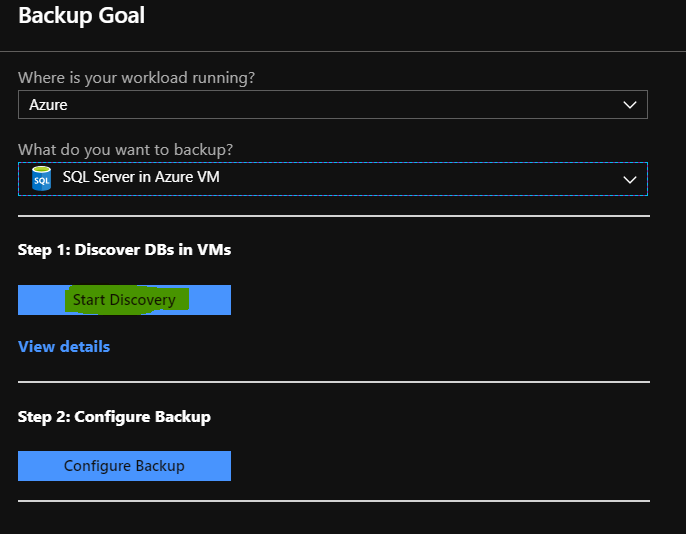Open the View details link
The height and width of the screenshot is (534, 686).
click(x=64, y=346)
